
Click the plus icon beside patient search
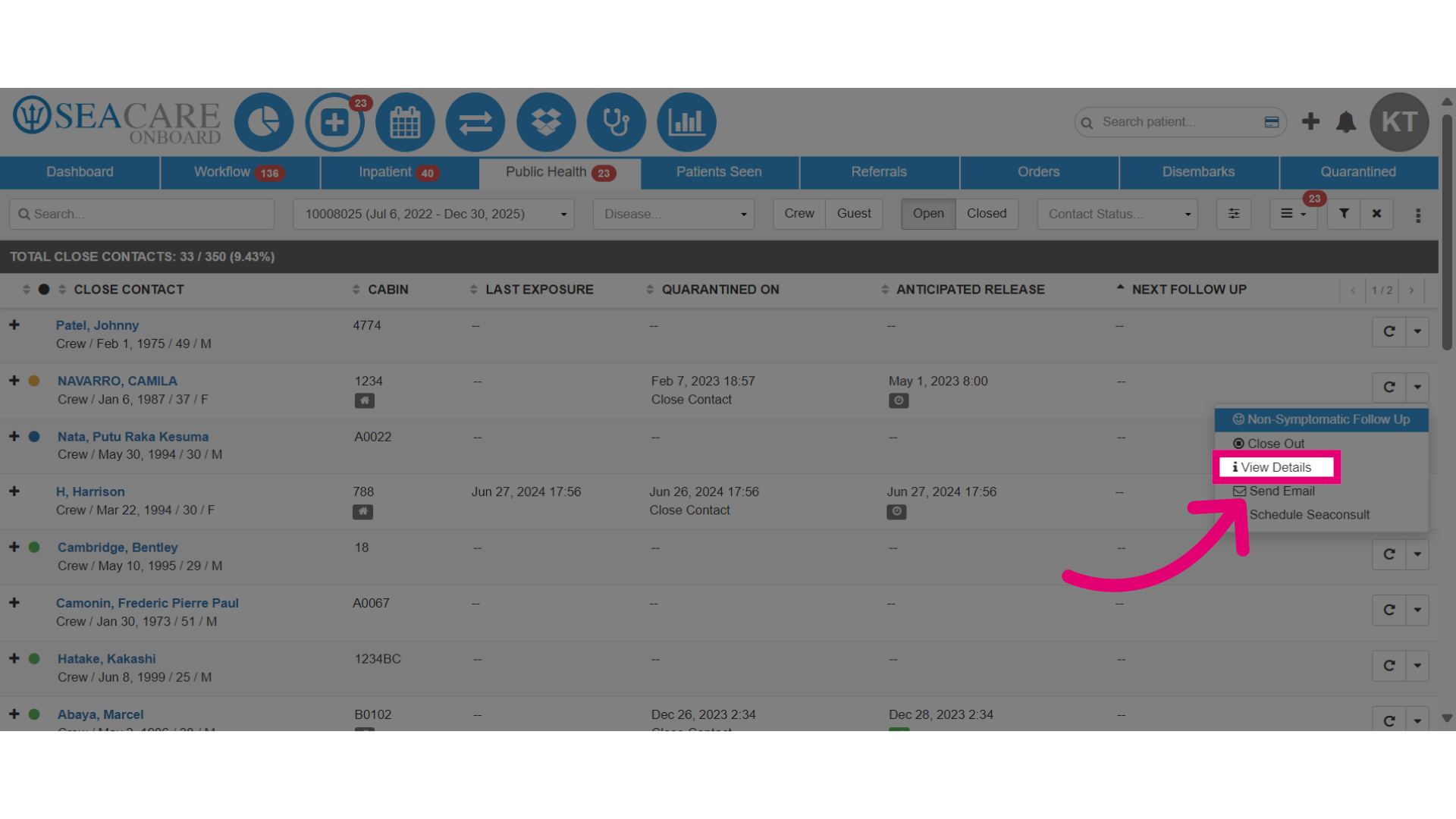[1310, 121]
